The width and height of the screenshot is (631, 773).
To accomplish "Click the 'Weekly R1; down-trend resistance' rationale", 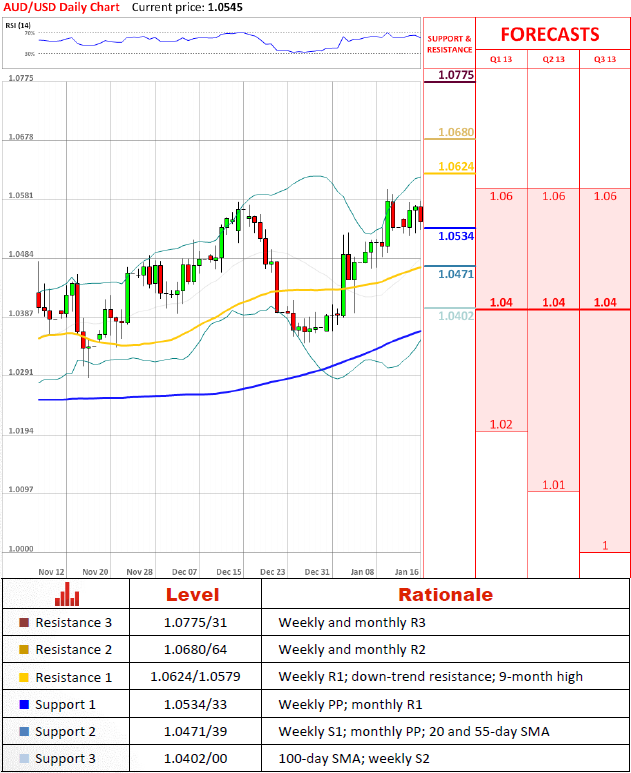I will [x=430, y=677].
